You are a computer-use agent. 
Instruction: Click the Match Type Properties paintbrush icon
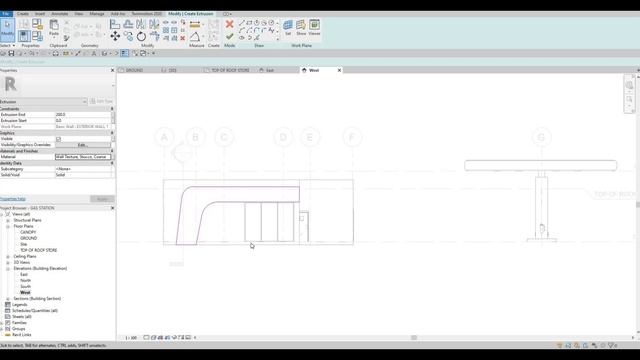pos(67,38)
